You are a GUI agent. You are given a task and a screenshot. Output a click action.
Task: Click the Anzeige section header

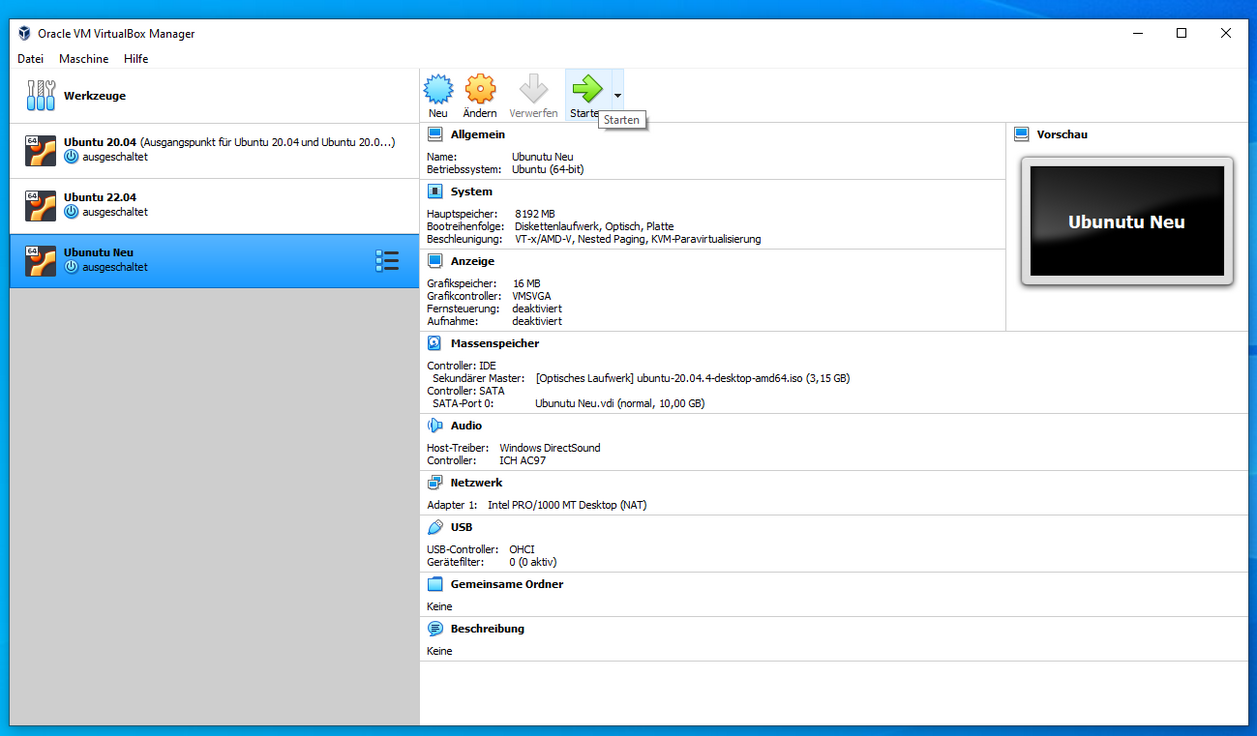click(x=472, y=261)
